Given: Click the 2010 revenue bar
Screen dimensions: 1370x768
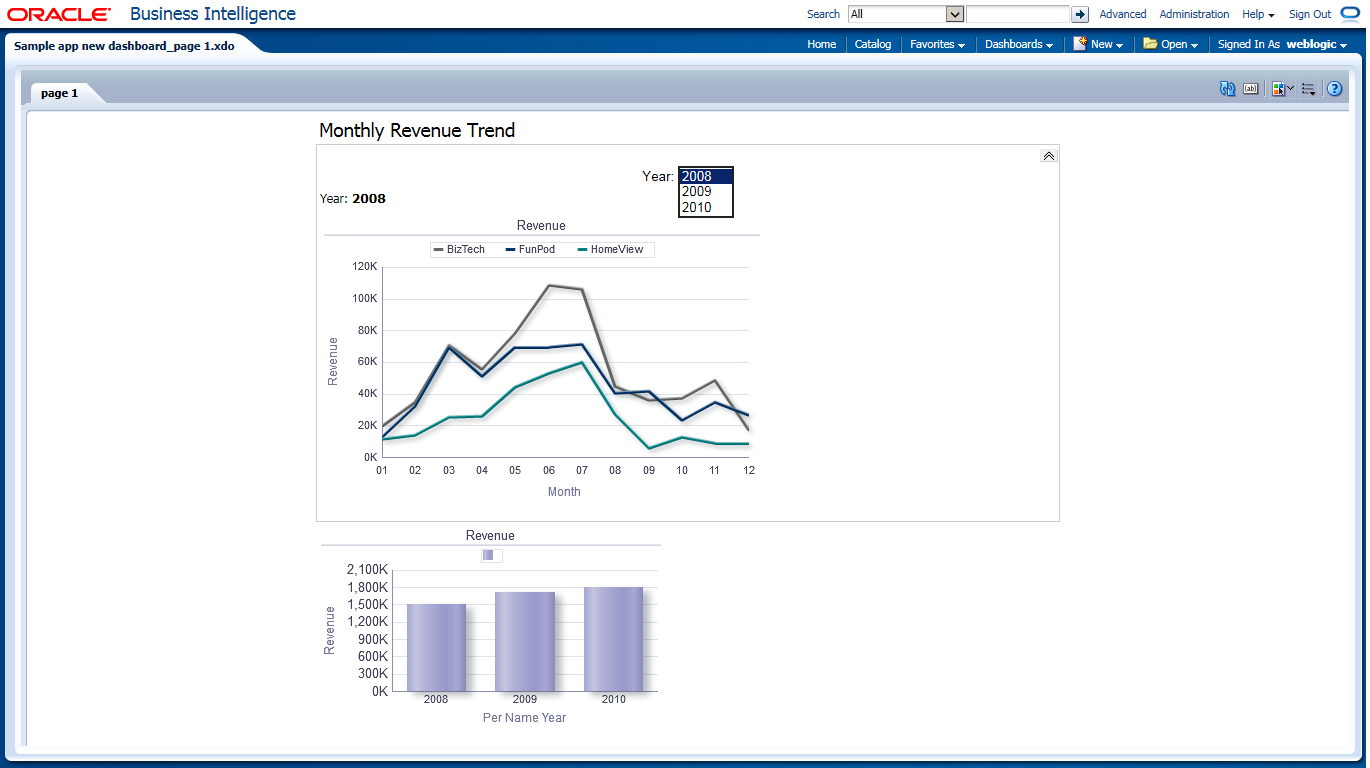Looking at the screenshot, I should pyautogui.click(x=613, y=639).
